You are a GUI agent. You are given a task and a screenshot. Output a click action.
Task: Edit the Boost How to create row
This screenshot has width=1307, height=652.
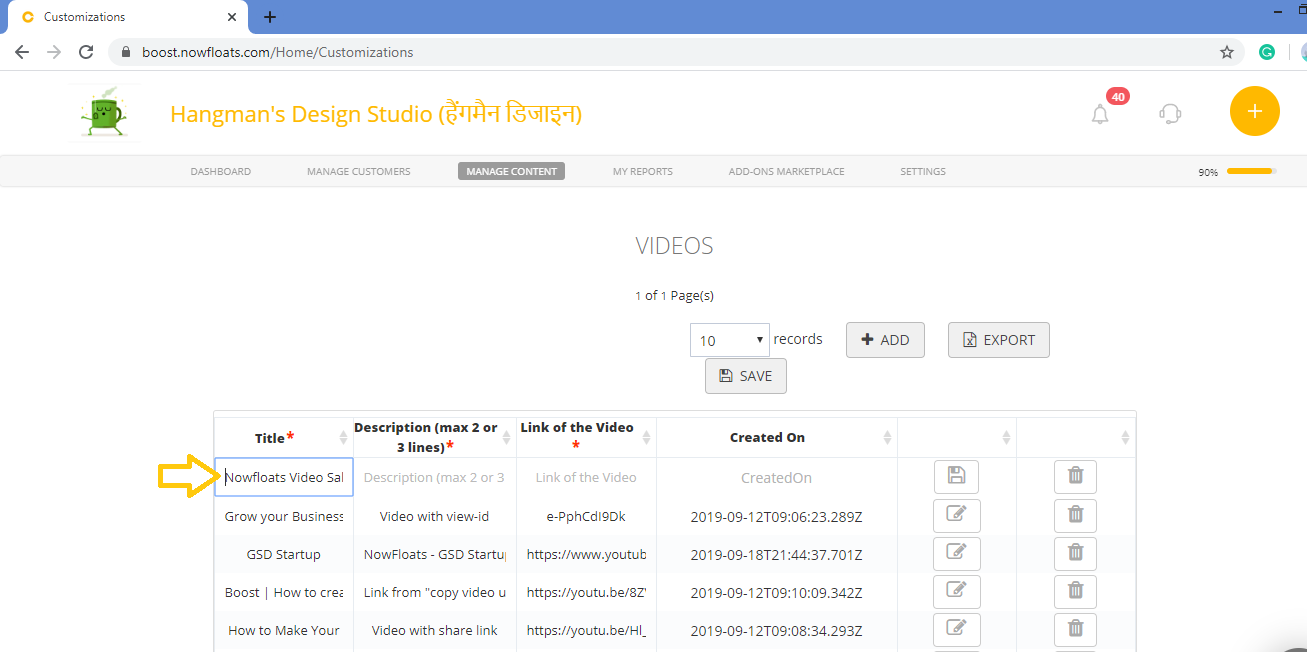tap(956, 592)
